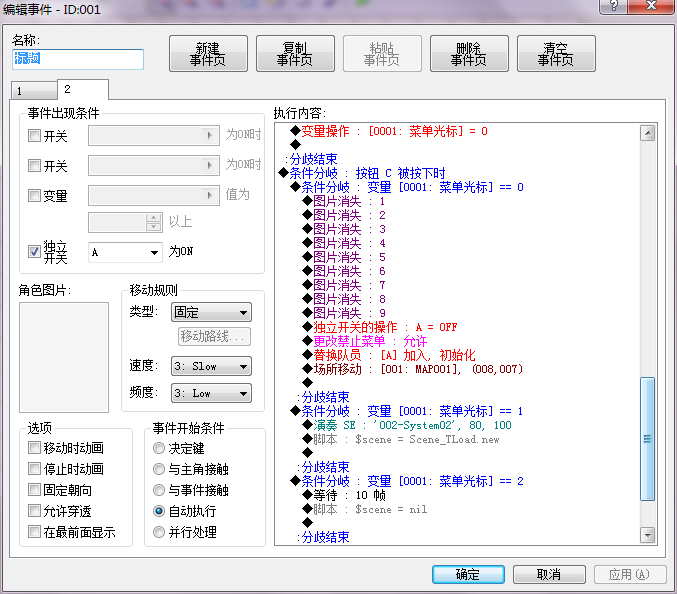Select the 决定键 trigger radio button
Viewport: 677px width, 594px height.
click(159, 448)
